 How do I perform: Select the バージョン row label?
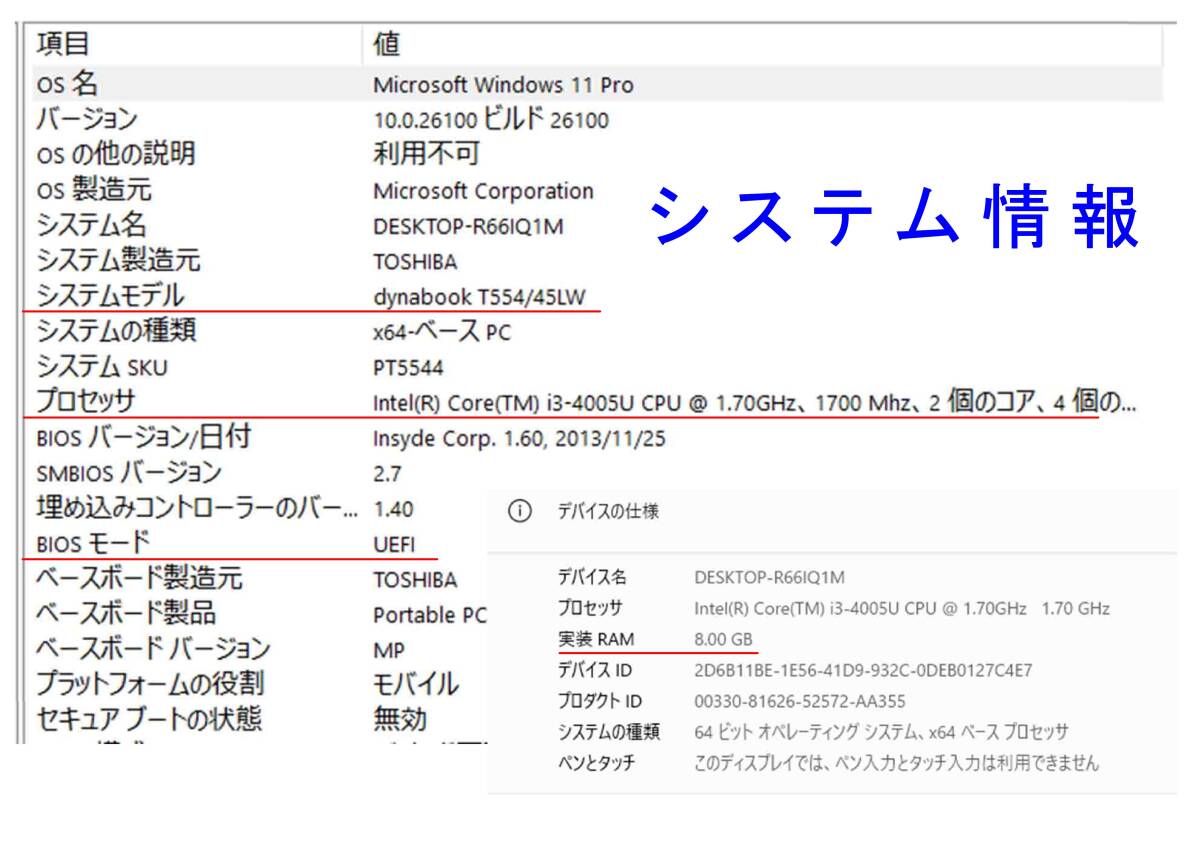tap(86, 120)
